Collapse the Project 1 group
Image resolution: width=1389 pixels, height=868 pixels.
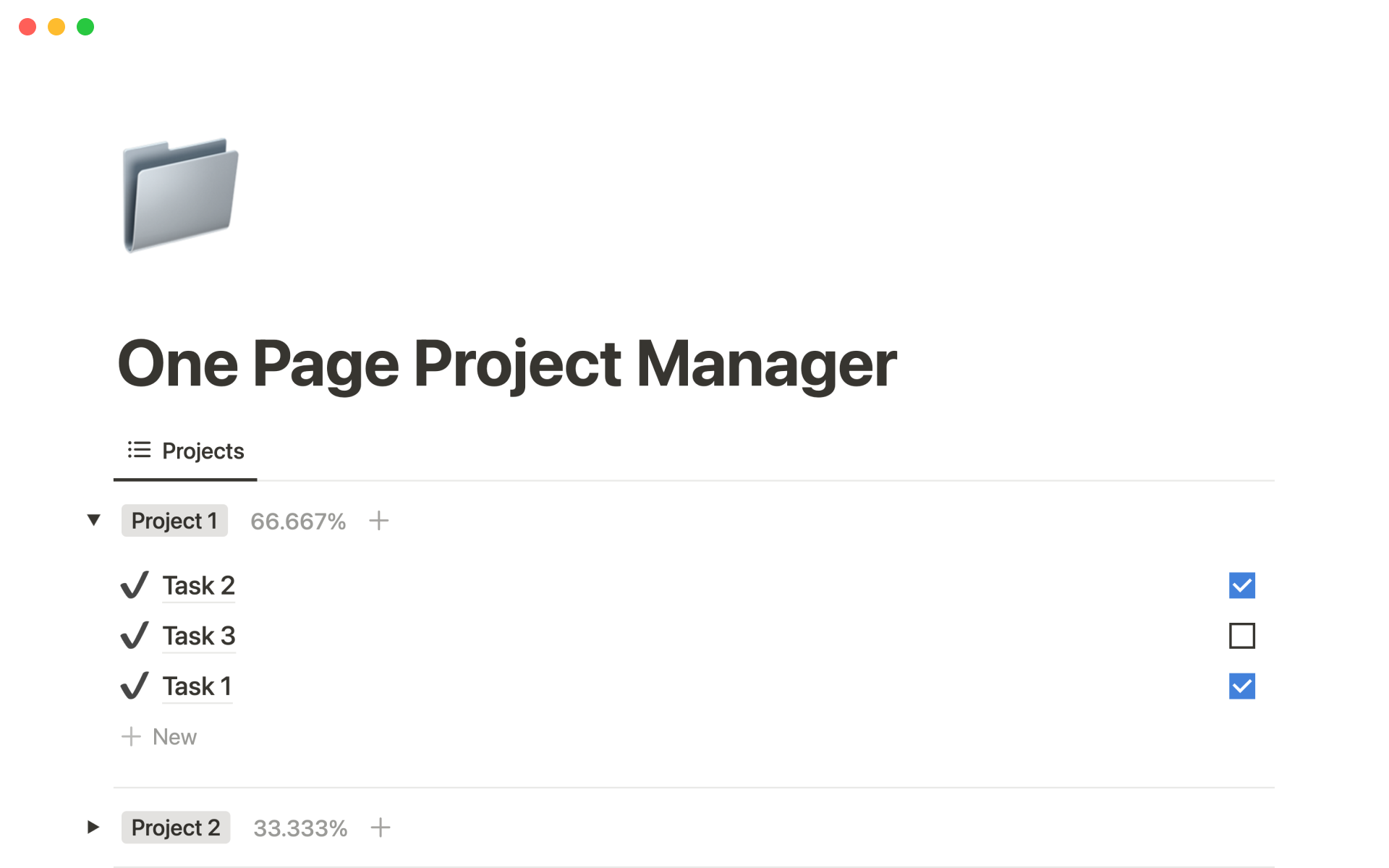(x=93, y=520)
